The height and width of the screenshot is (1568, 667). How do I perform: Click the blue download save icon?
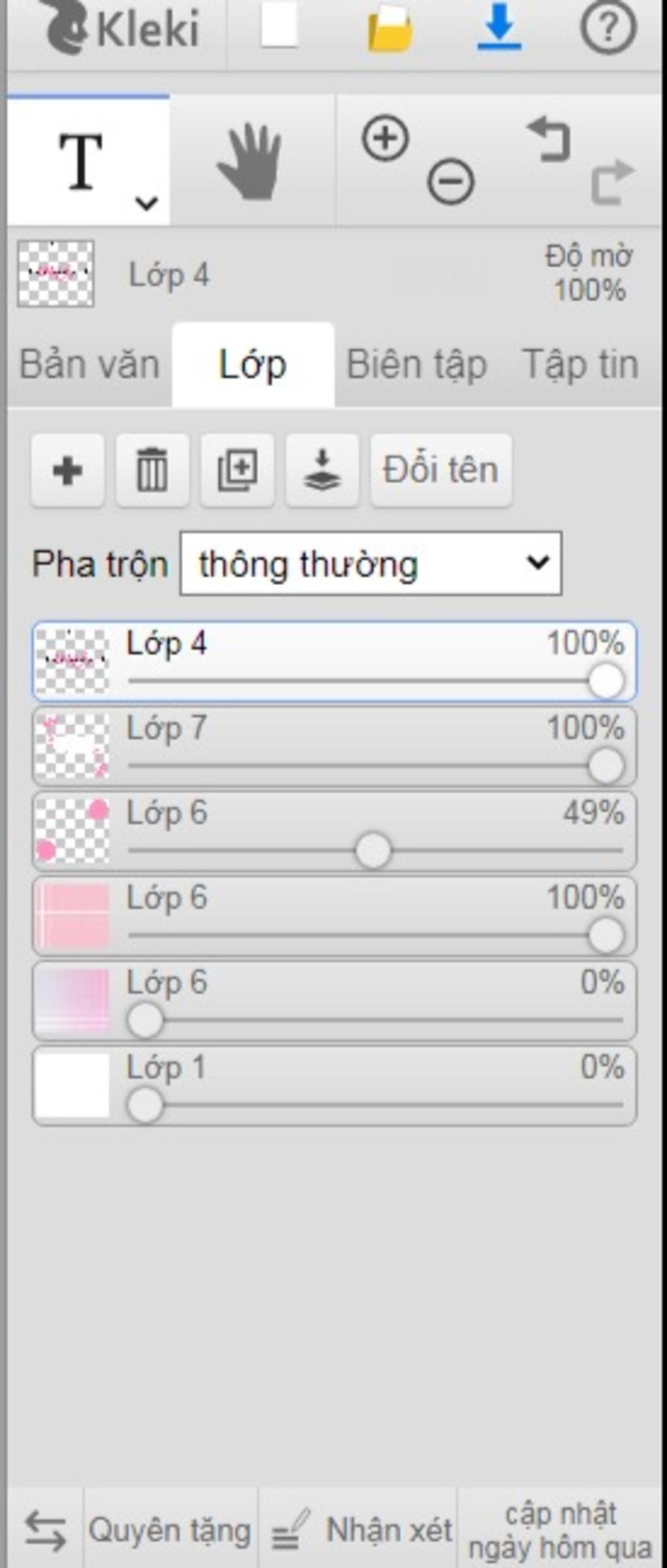pos(499,27)
